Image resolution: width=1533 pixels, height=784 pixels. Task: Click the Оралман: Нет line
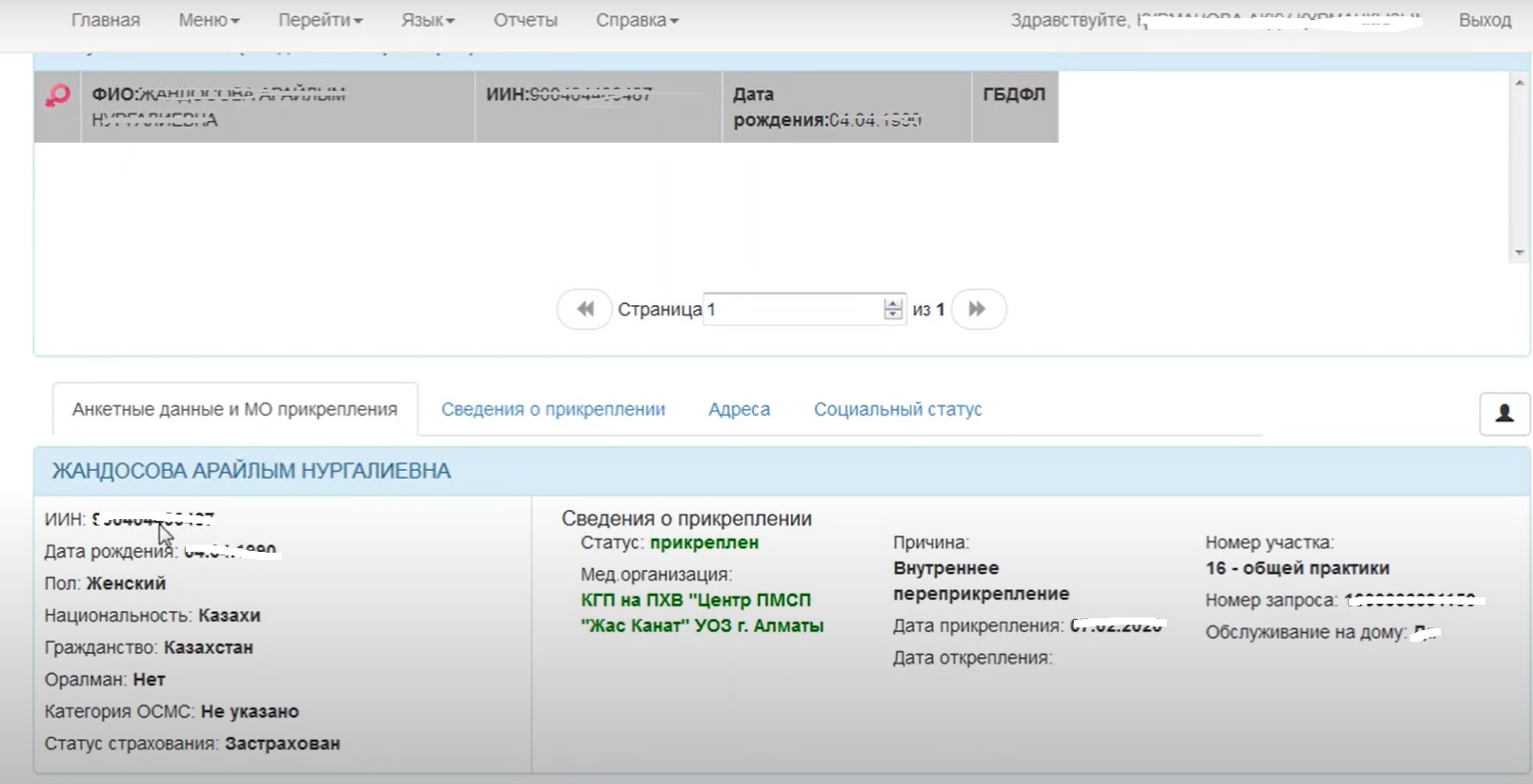click(105, 679)
